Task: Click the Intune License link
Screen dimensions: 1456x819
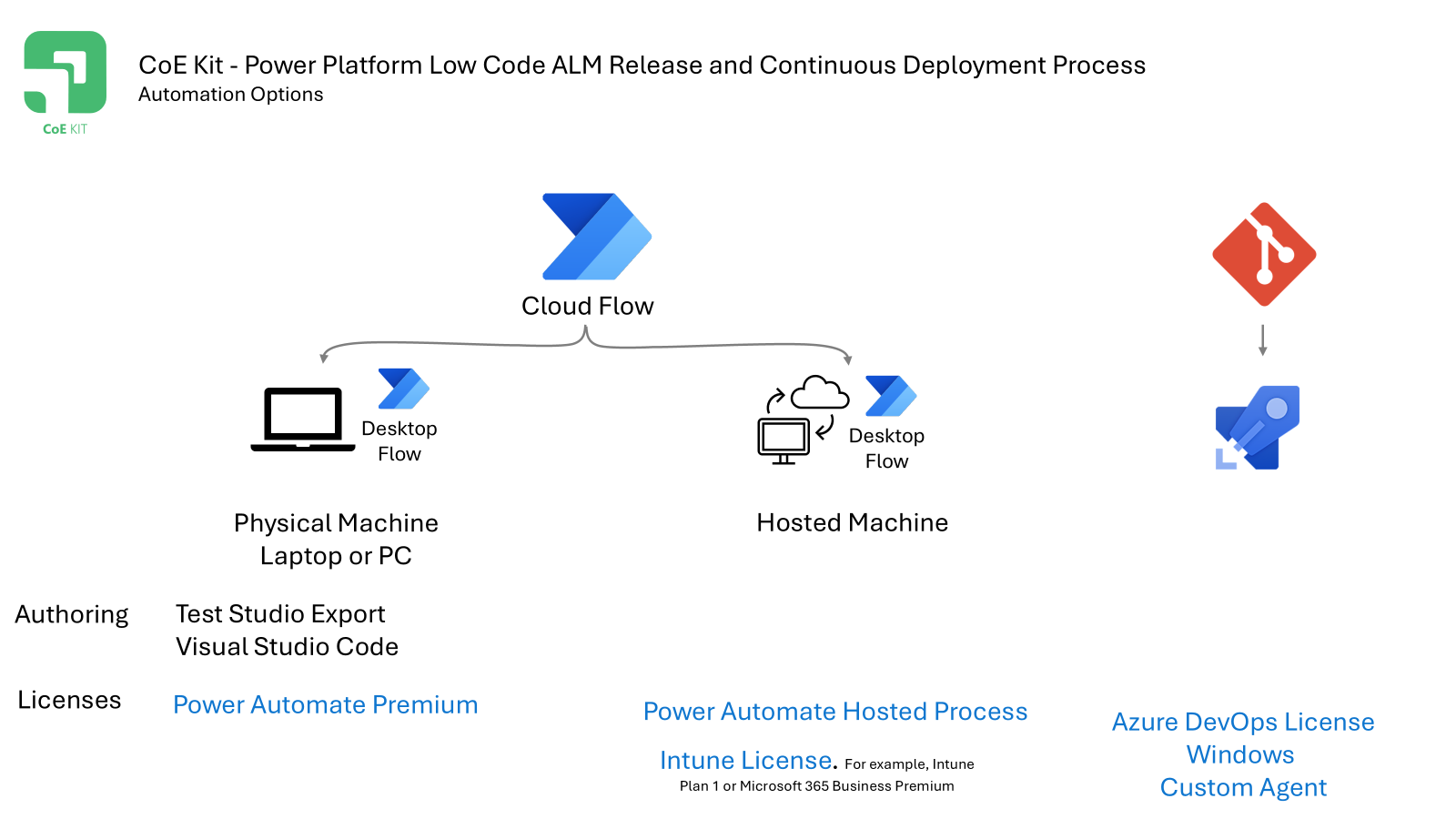Action: pos(746,760)
